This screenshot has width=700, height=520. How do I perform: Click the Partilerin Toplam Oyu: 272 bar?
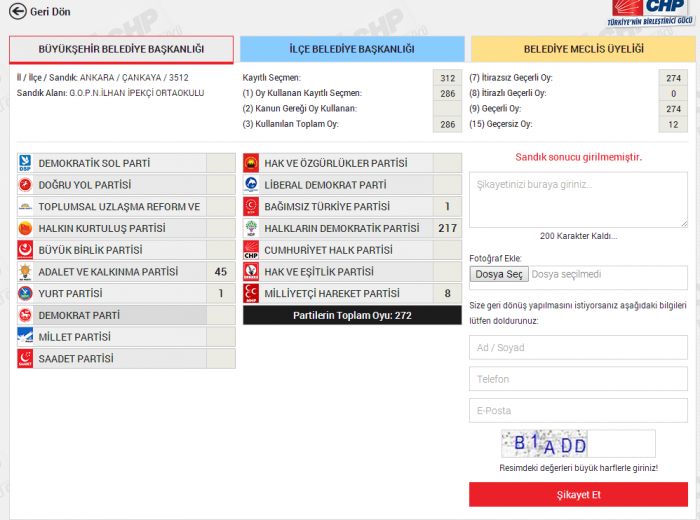(352, 315)
